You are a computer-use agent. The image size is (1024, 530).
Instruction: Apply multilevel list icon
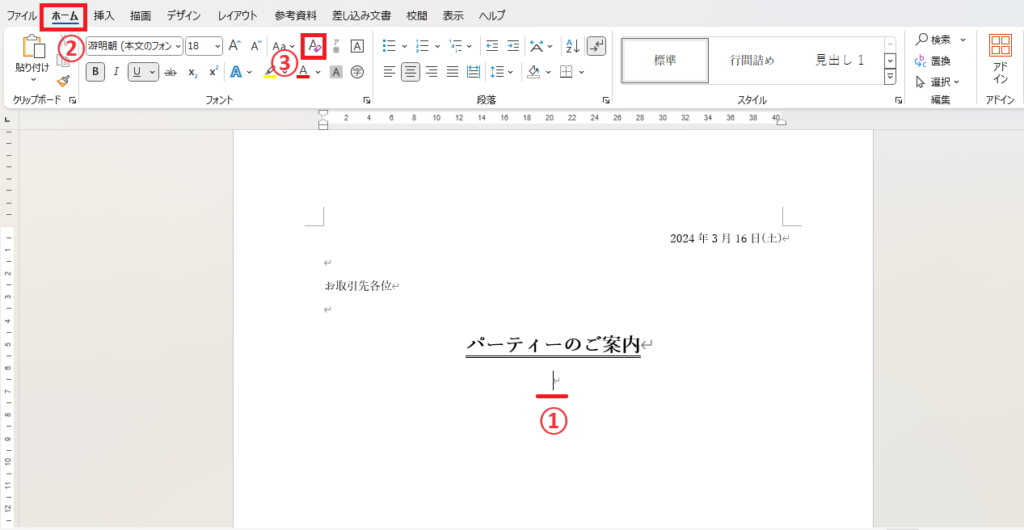(x=456, y=46)
